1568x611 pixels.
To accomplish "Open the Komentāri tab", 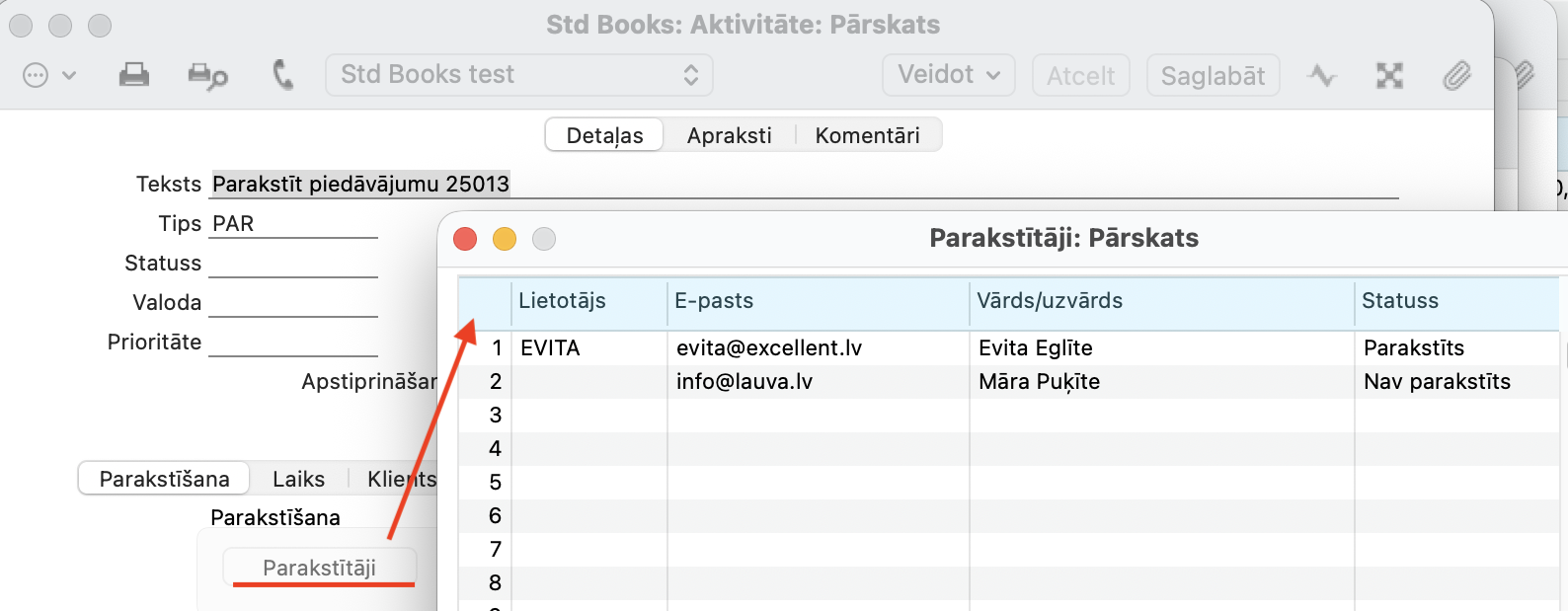I will tap(867, 135).
